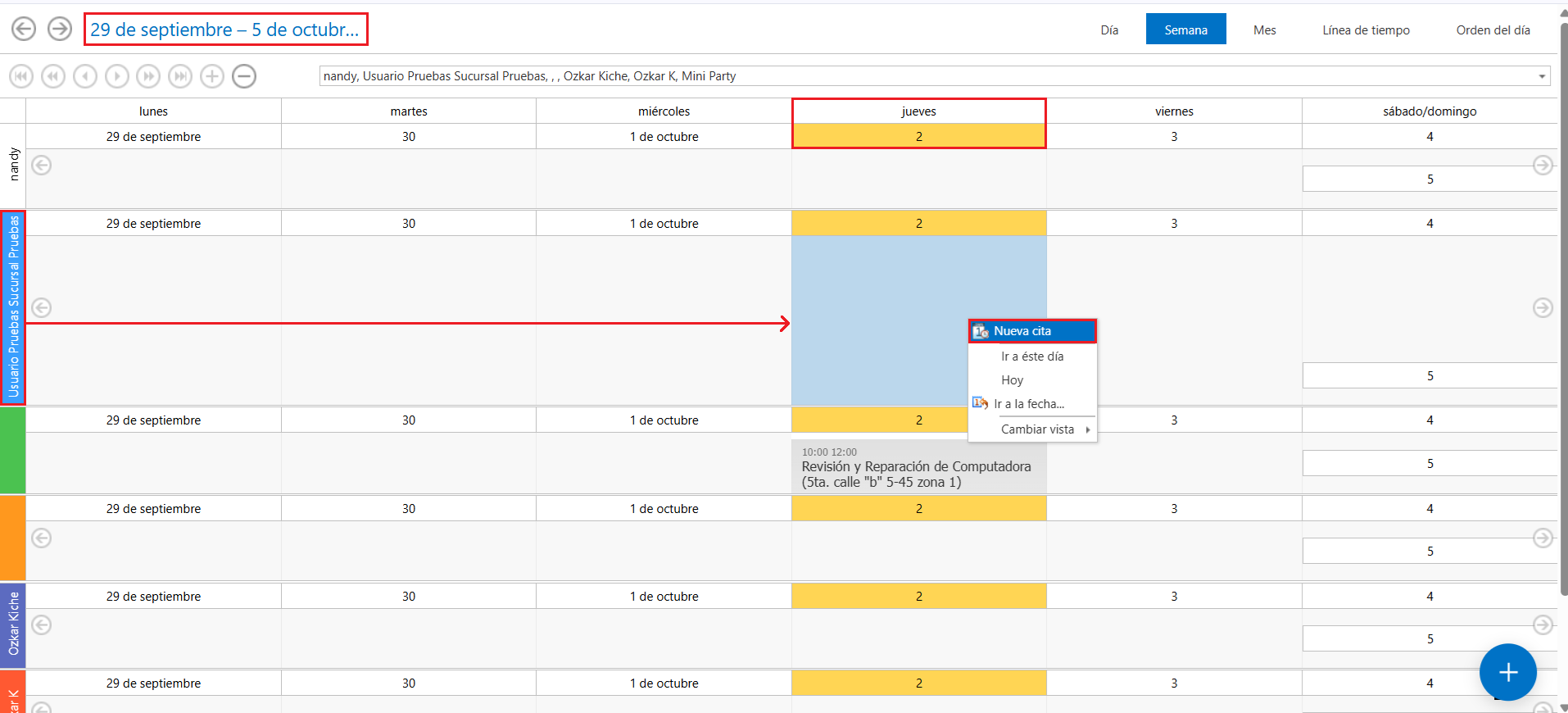
Task: Go to the next week with forward arrow
Action: point(60,30)
